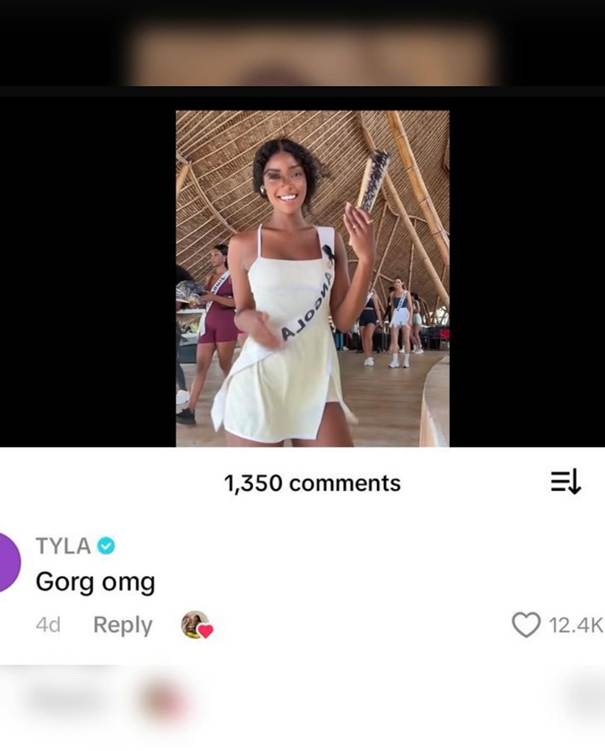This screenshot has width=605, height=751.
Task: Click the "4d" comment timestamp
Action: 48,625
